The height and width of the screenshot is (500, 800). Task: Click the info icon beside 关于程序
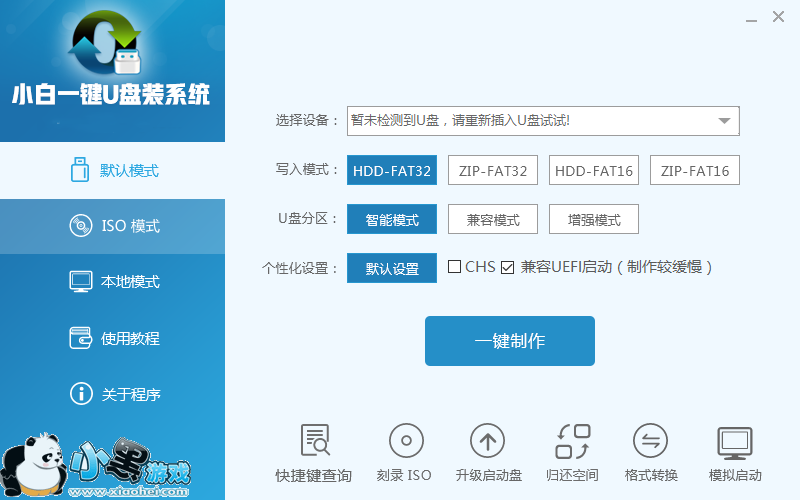pyautogui.click(x=81, y=393)
